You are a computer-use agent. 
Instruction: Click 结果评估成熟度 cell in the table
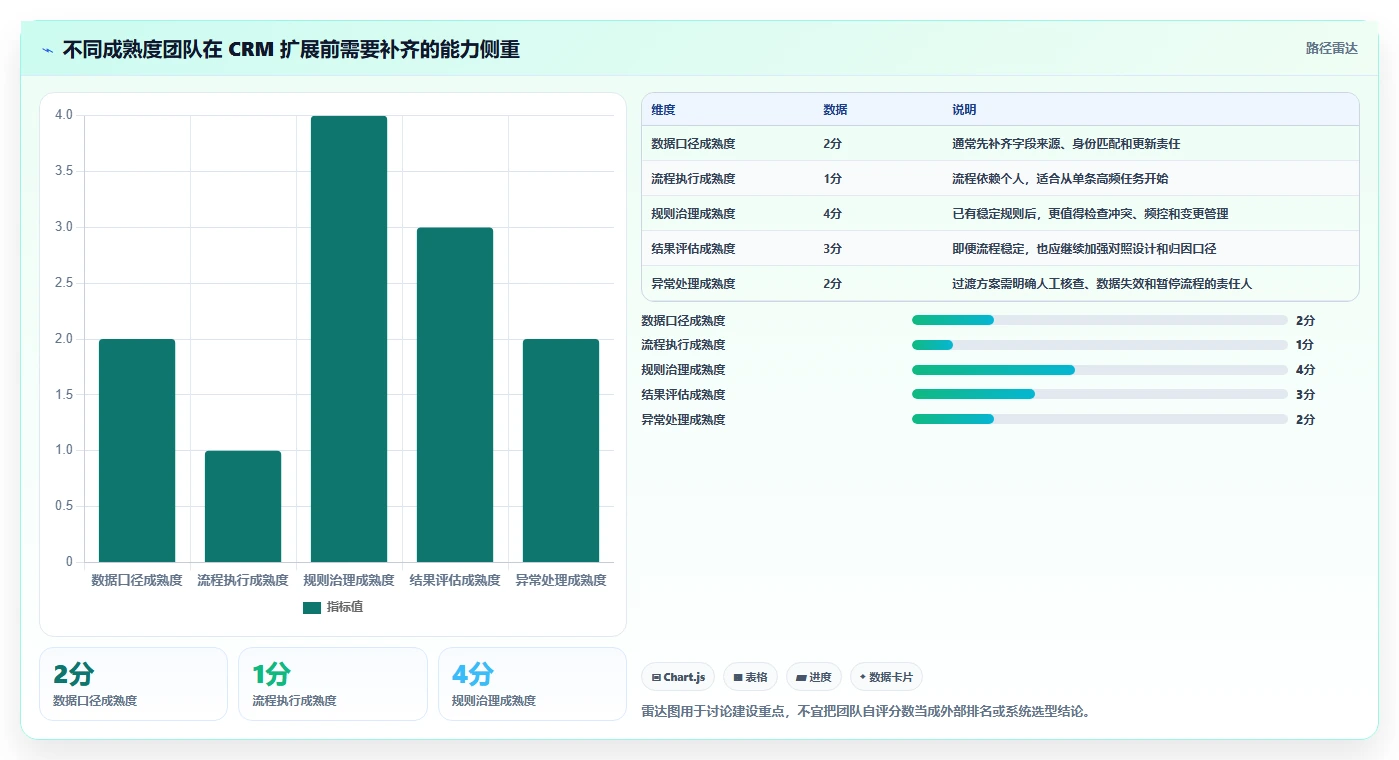[x=693, y=249]
